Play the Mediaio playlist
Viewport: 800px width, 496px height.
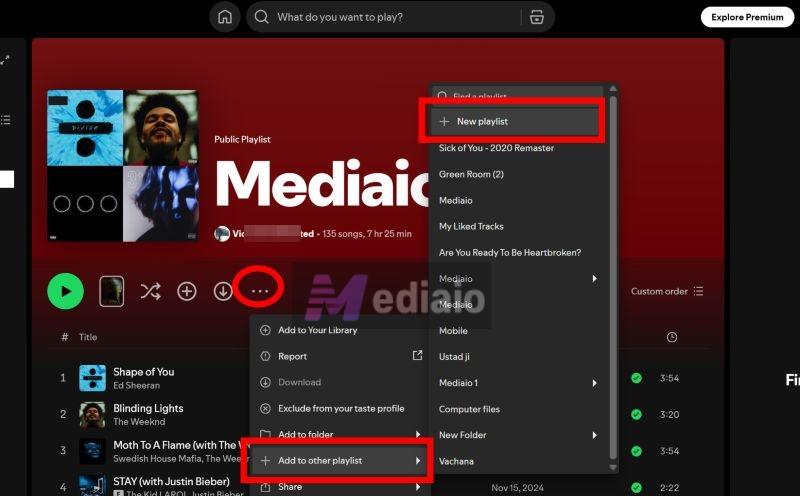pyautogui.click(x=65, y=291)
